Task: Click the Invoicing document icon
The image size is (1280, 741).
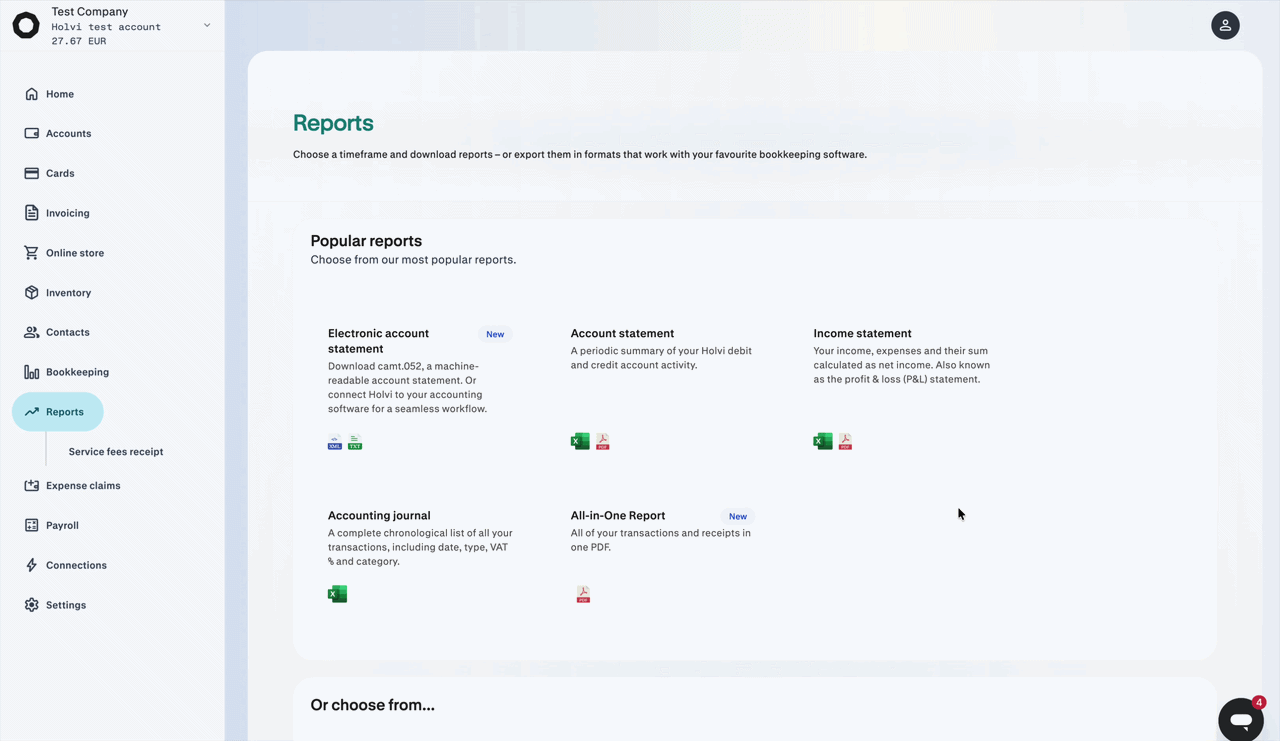Action: pos(32,213)
